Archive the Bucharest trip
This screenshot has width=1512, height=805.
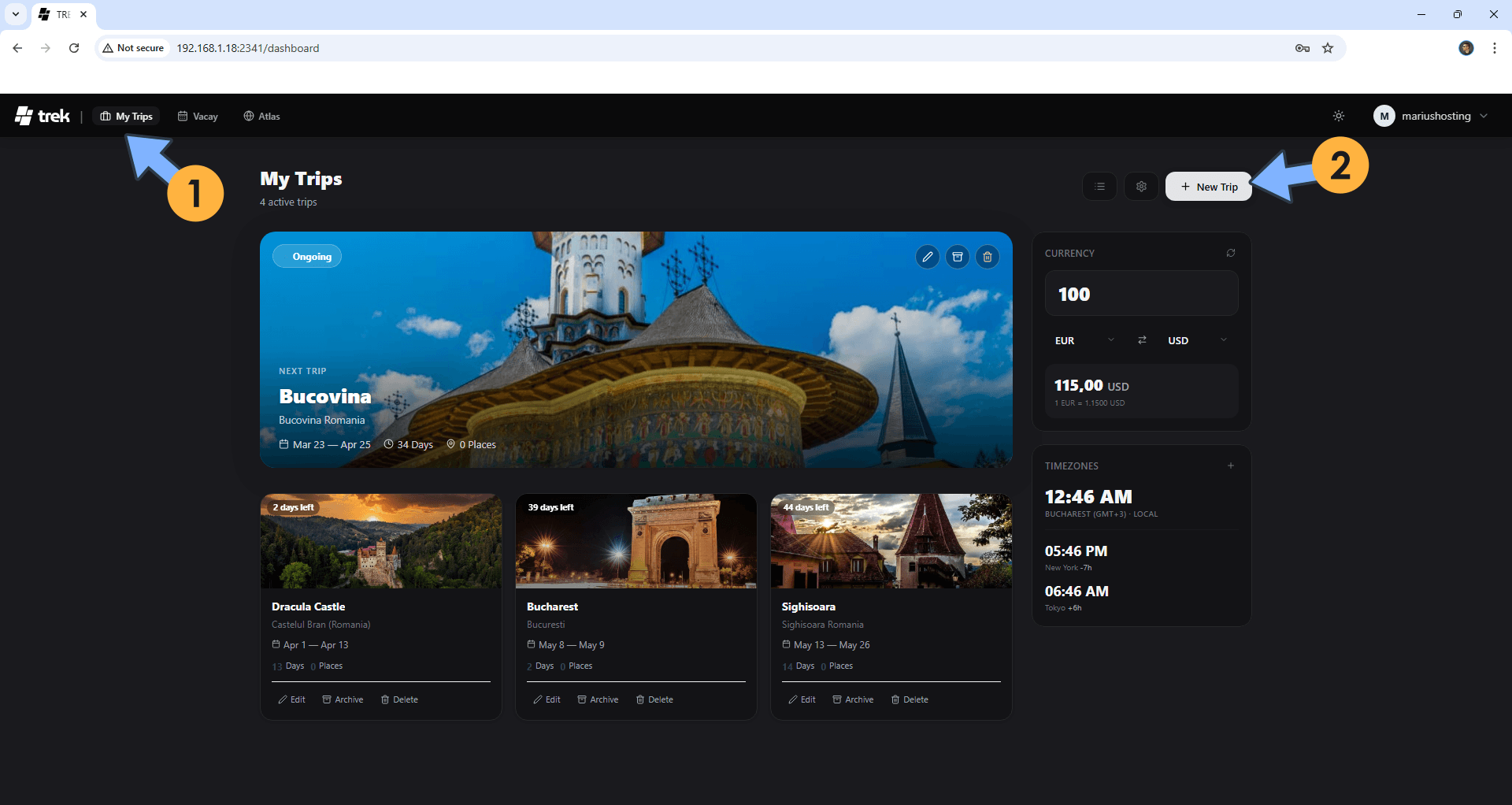pos(598,699)
